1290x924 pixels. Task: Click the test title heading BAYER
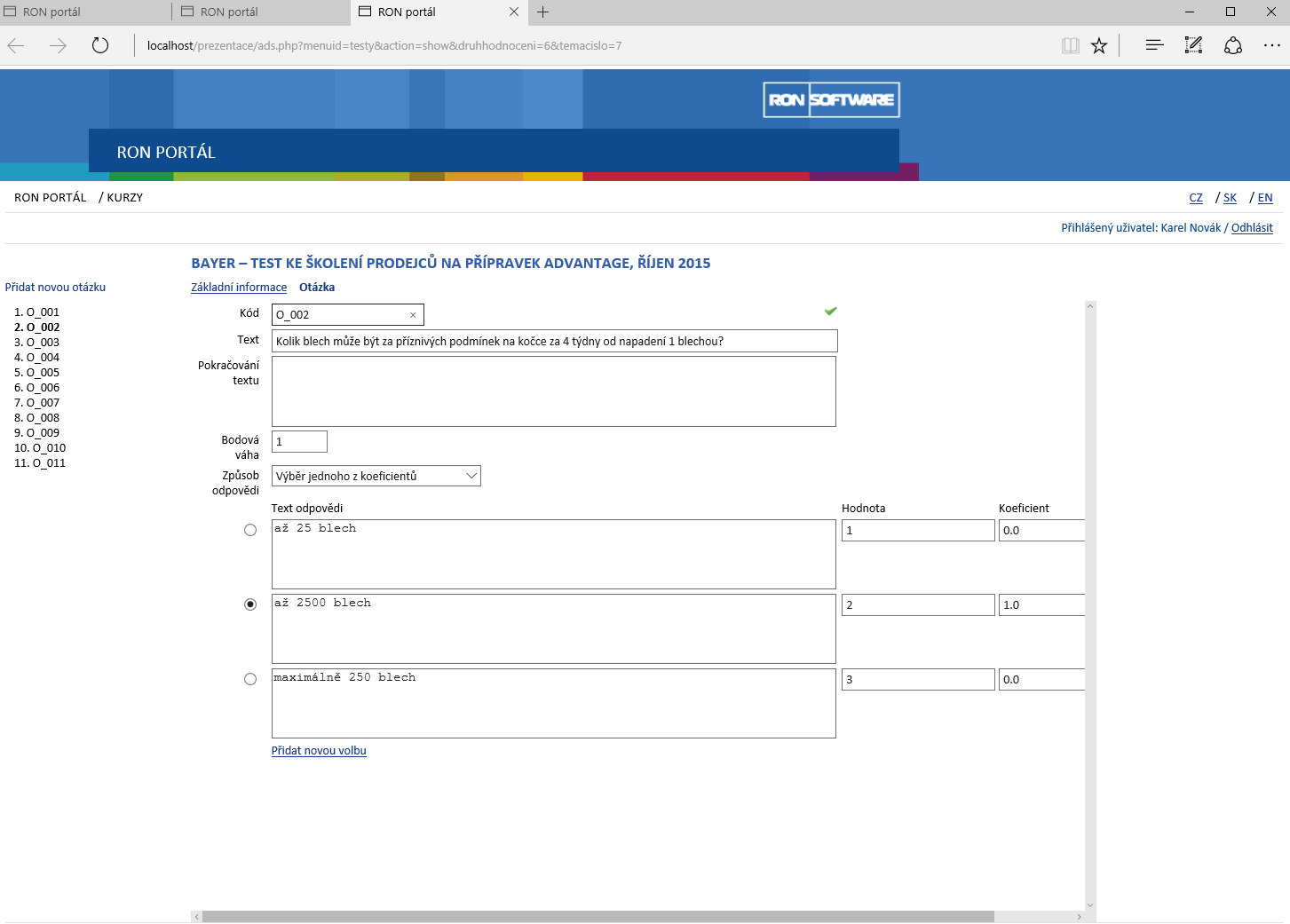[x=451, y=263]
